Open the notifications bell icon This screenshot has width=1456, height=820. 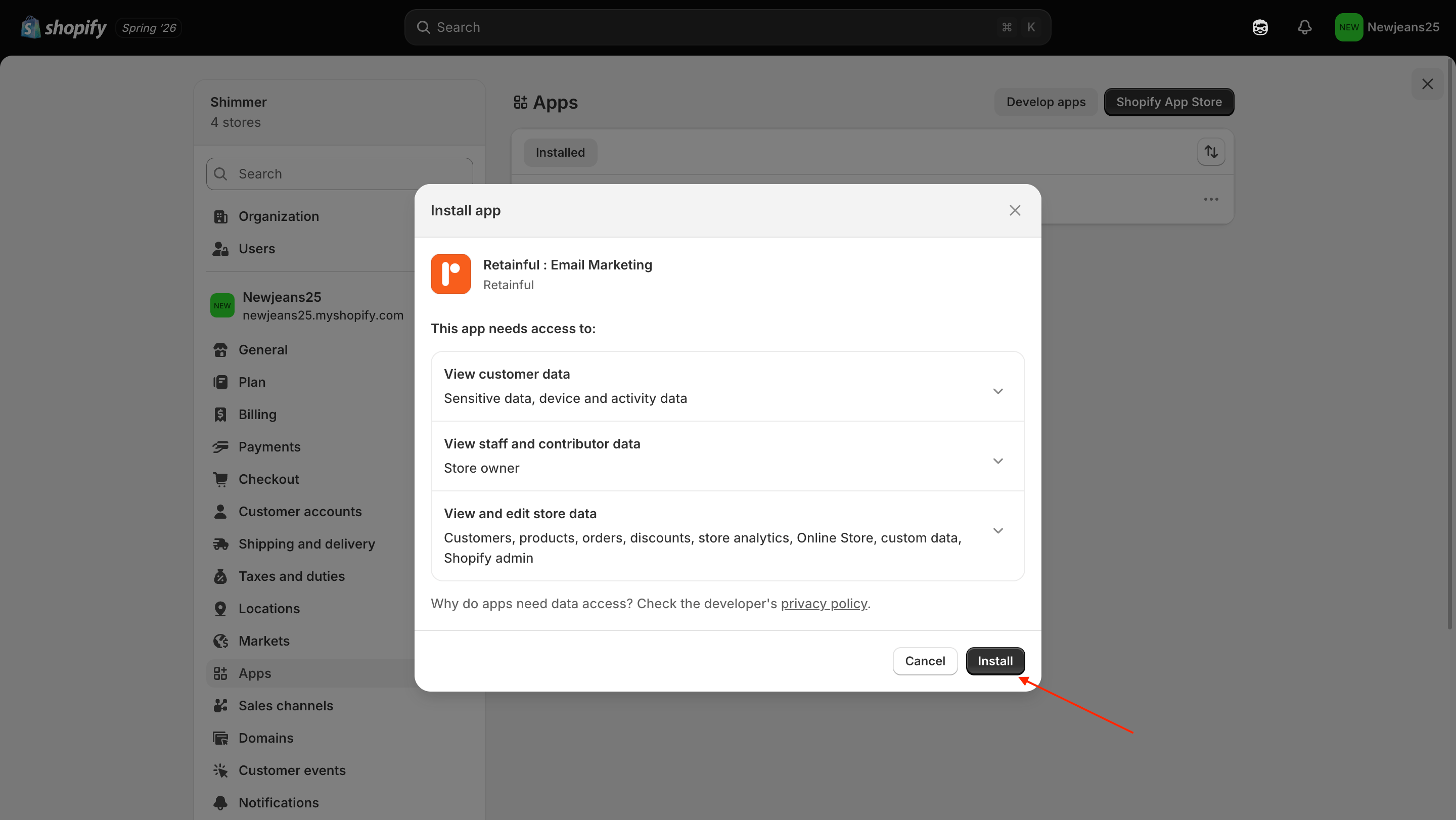(1304, 27)
